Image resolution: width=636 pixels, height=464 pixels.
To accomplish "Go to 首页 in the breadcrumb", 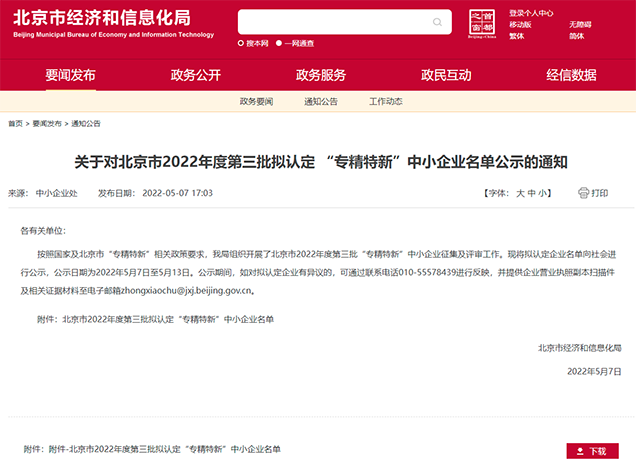I will pos(15,123).
